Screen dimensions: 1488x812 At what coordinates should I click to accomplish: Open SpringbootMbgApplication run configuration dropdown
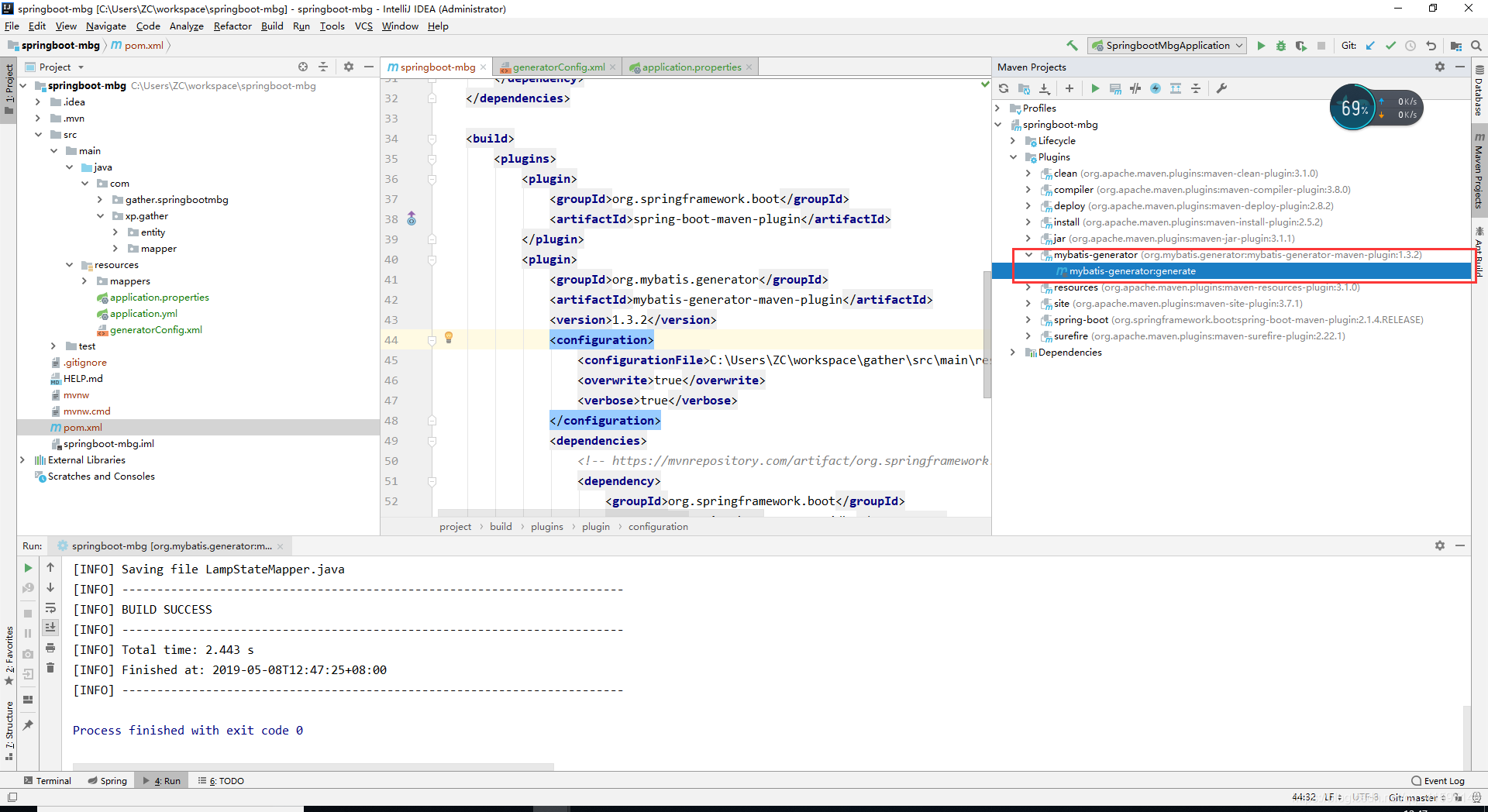(1167, 46)
